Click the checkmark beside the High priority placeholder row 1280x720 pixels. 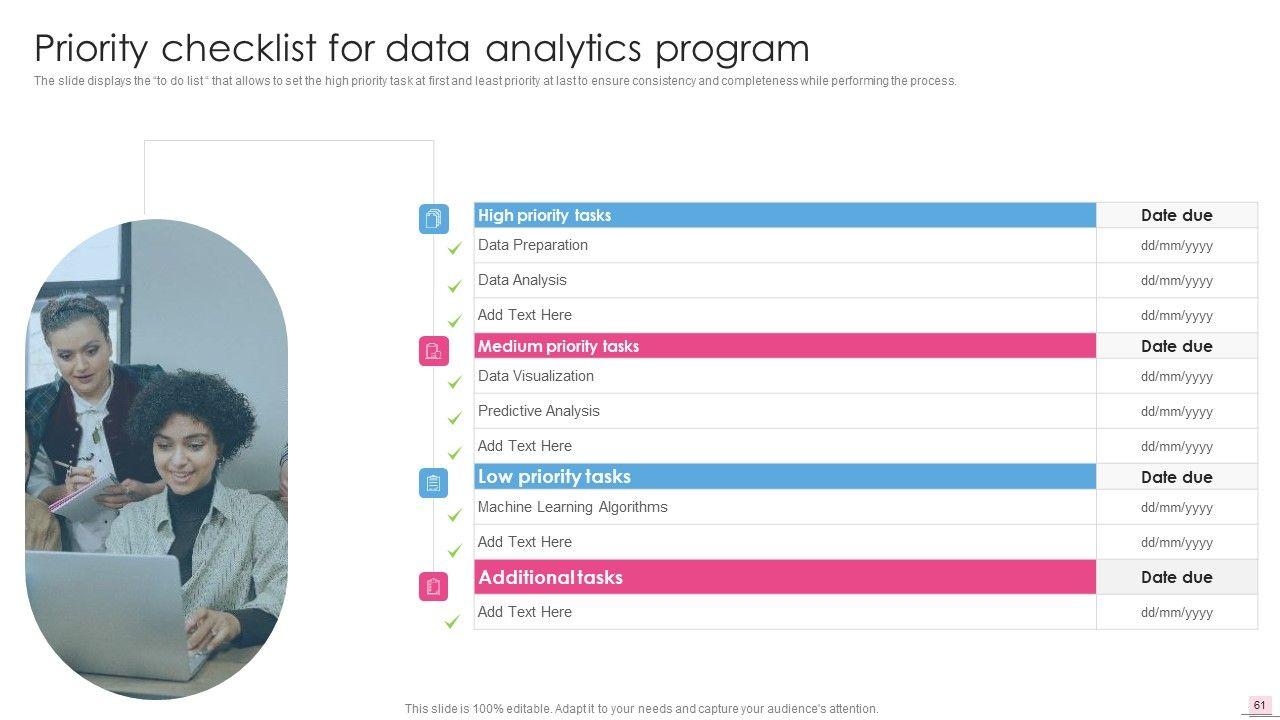455,321
